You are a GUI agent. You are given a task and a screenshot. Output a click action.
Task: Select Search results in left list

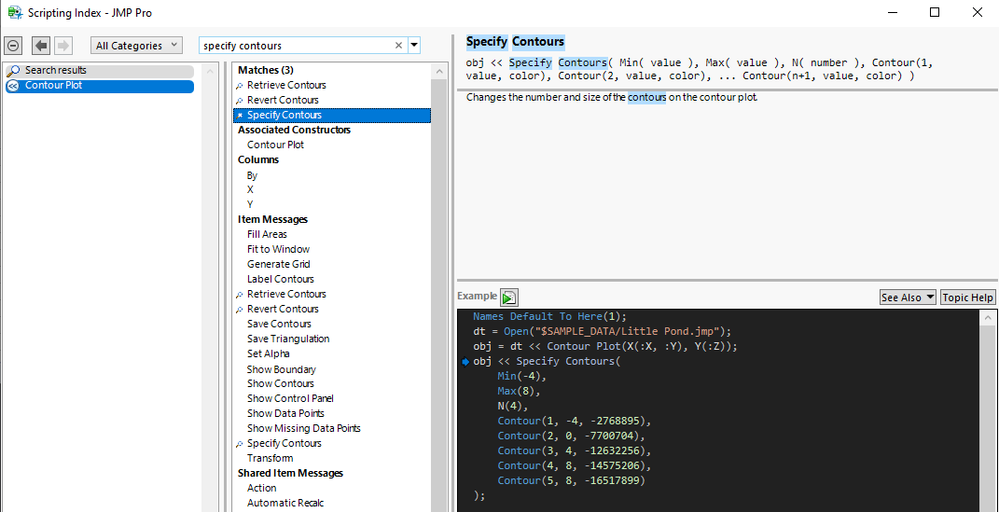click(x=55, y=71)
